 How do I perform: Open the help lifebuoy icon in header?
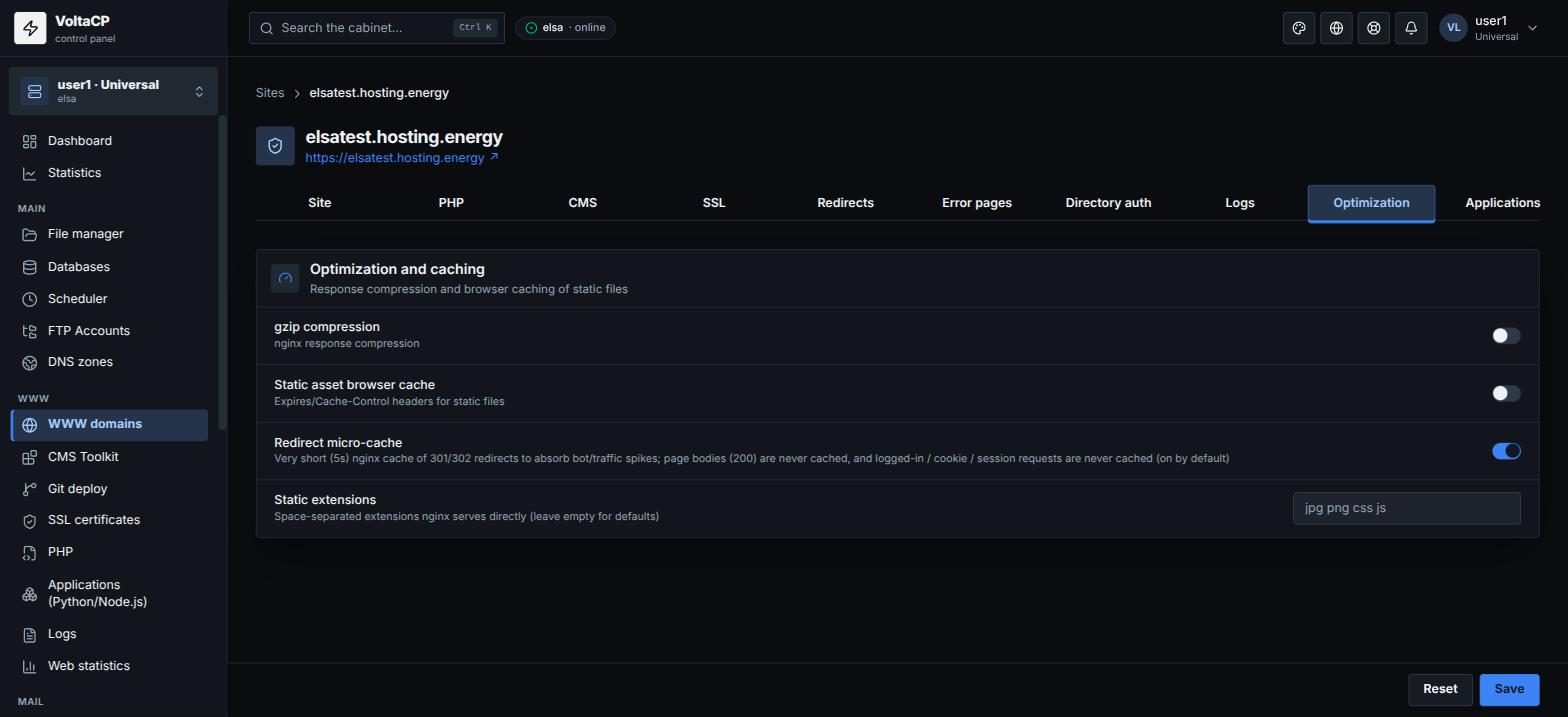[x=1374, y=28]
